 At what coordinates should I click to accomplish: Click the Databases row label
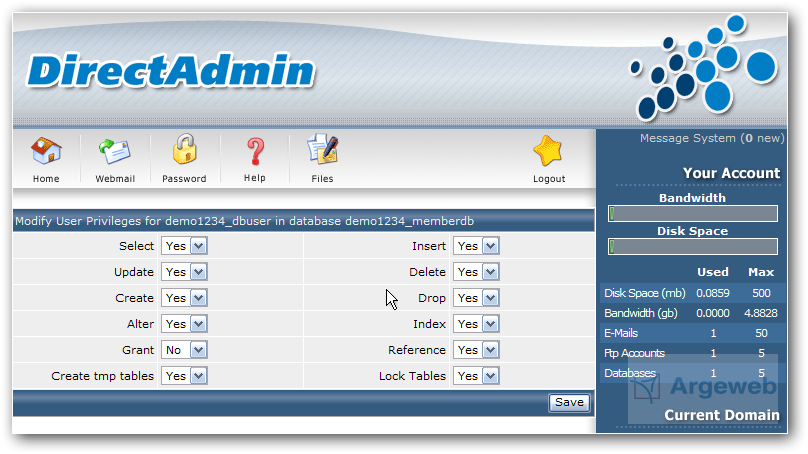coord(630,373)
